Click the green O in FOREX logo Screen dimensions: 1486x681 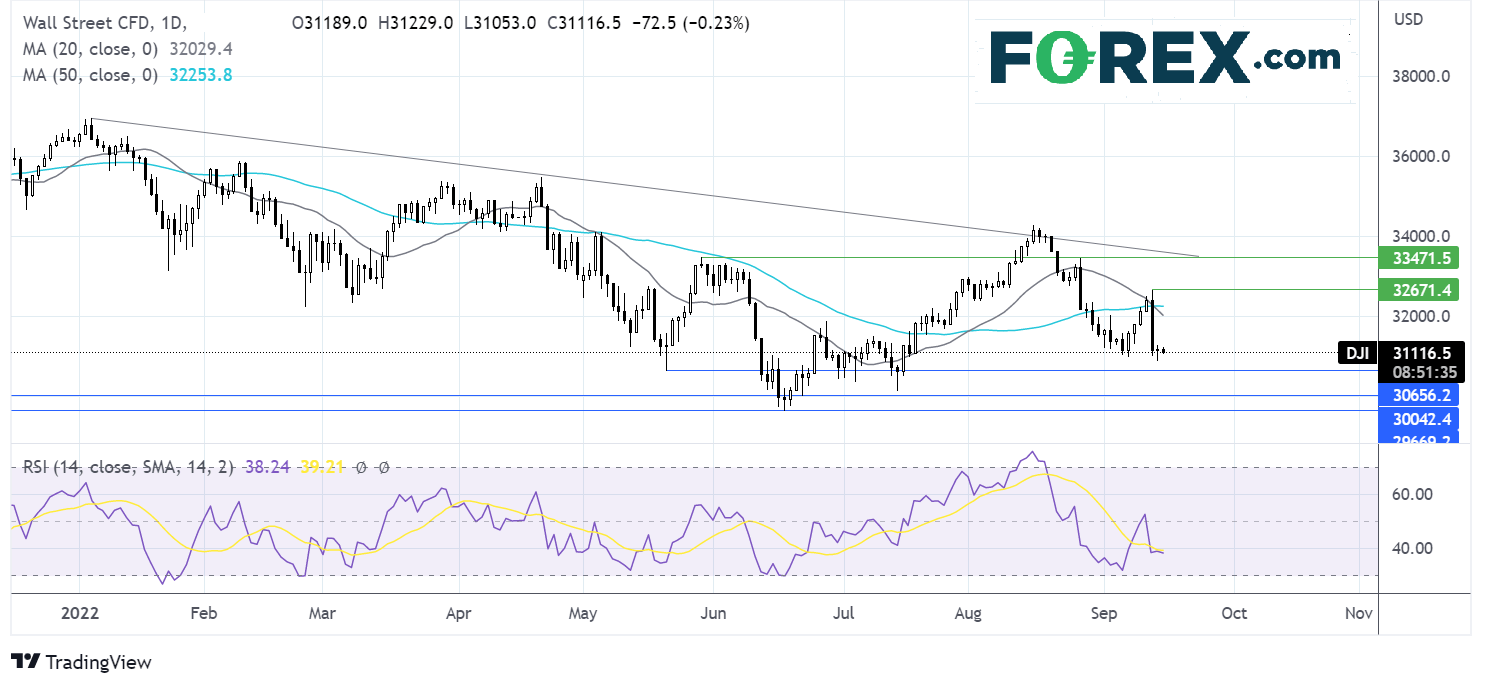pos(1066,57)
